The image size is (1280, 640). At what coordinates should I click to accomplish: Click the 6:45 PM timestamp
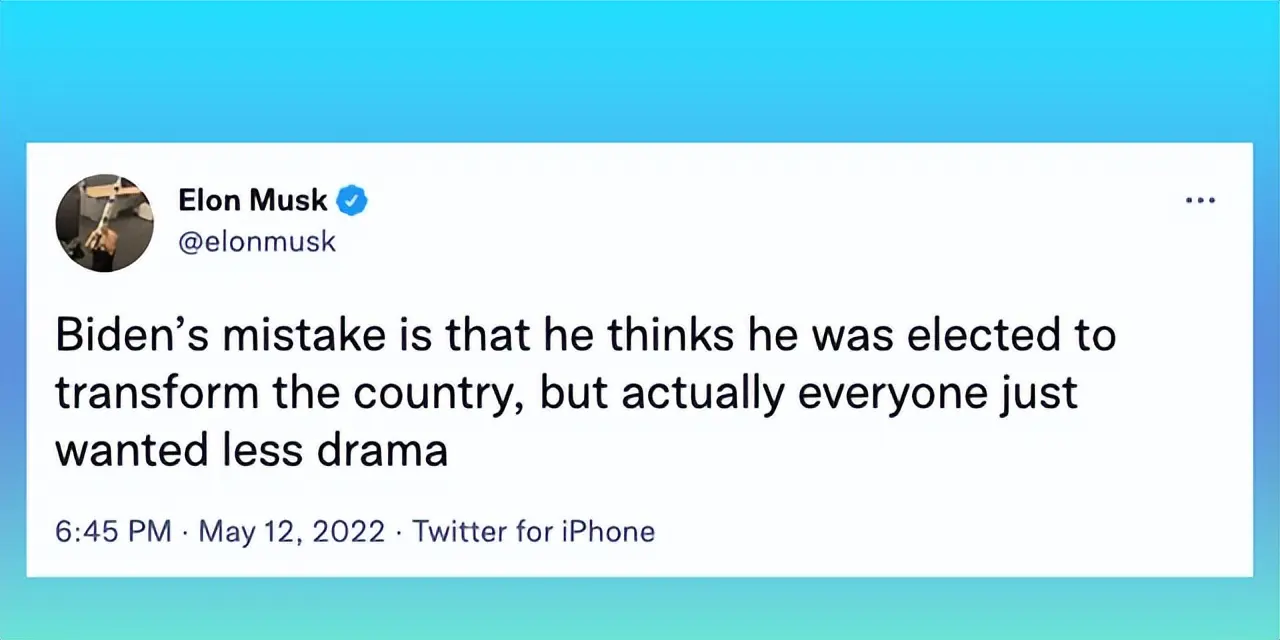point(113,531)
